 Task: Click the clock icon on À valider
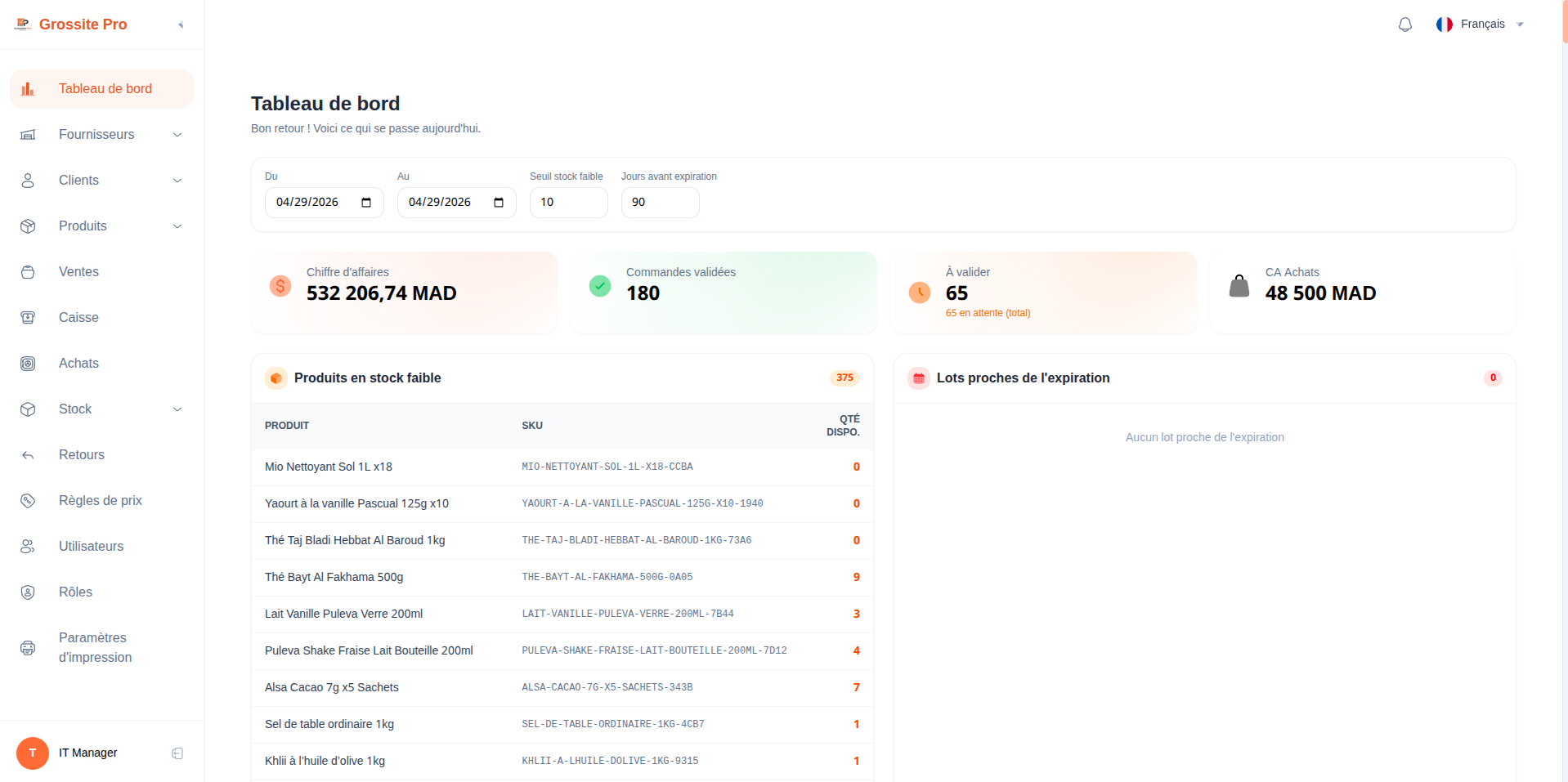point(920,292)
